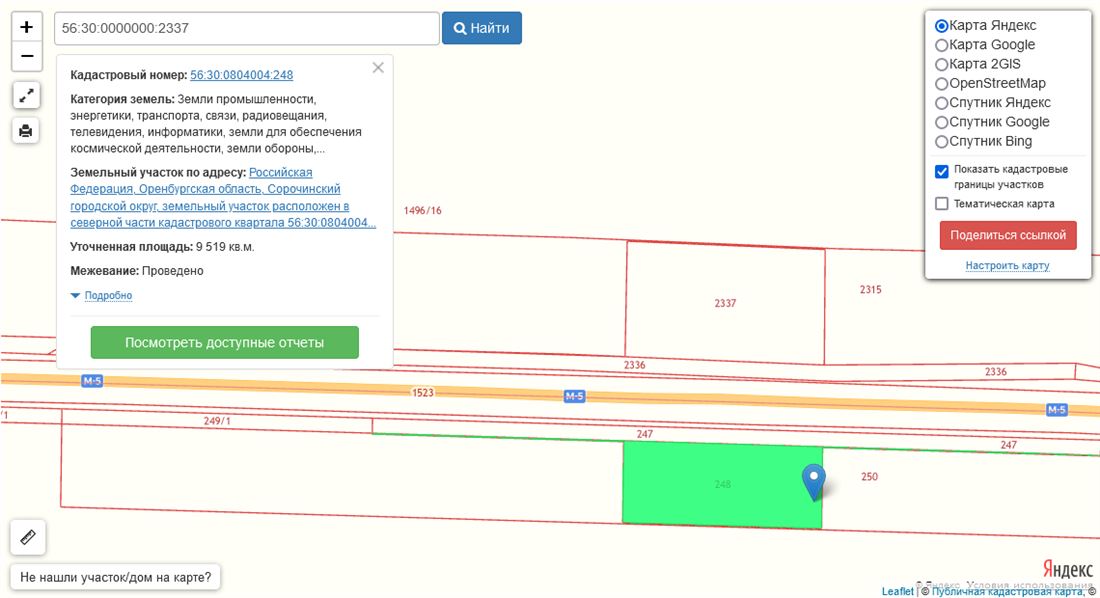This screenshot has height=598, width=1100.
Task: Choose OpenStreetMap as base map
Action: (941, 84)
